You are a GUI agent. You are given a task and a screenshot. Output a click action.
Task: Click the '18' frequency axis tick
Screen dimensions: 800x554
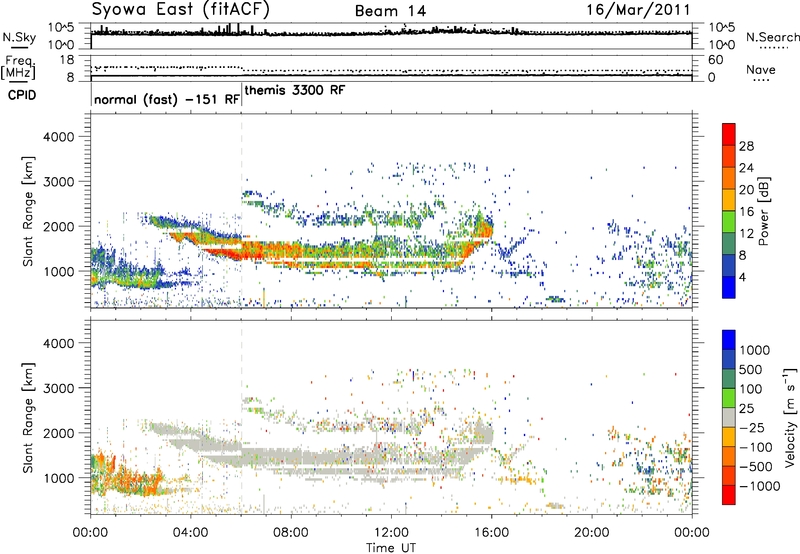(x=67, y=60)
